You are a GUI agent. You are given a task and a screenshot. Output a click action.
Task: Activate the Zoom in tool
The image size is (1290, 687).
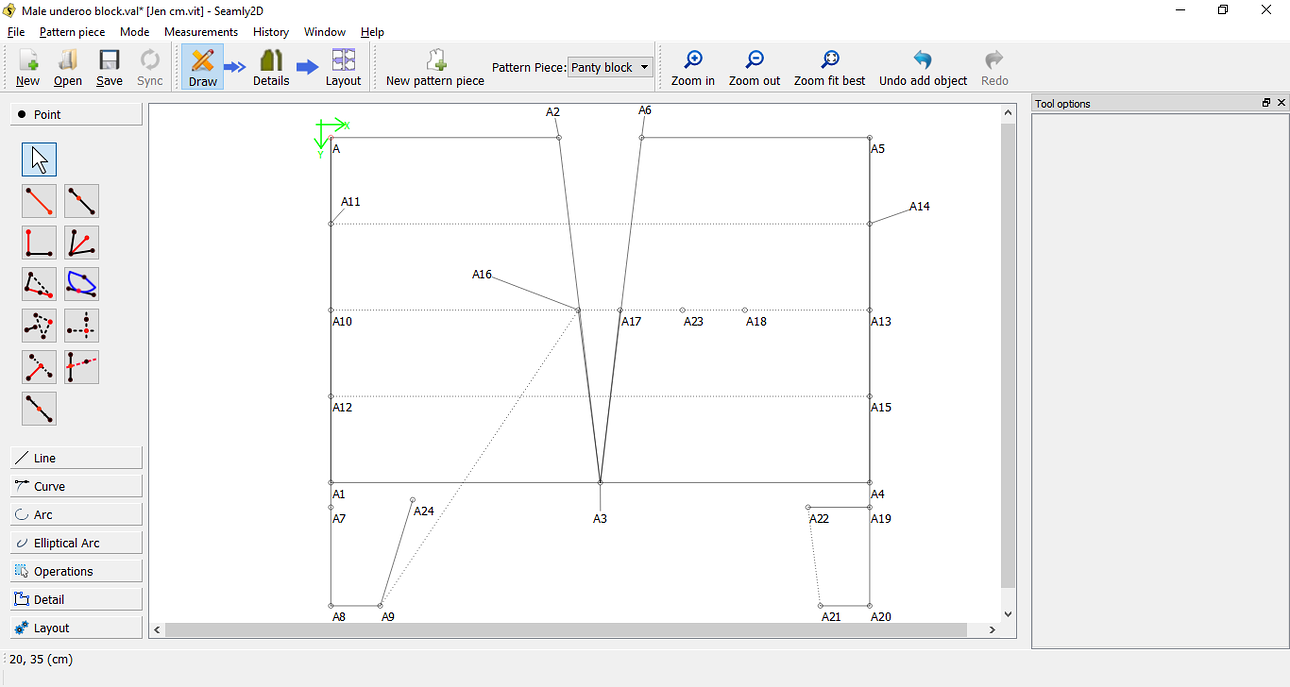coord(692,67)
